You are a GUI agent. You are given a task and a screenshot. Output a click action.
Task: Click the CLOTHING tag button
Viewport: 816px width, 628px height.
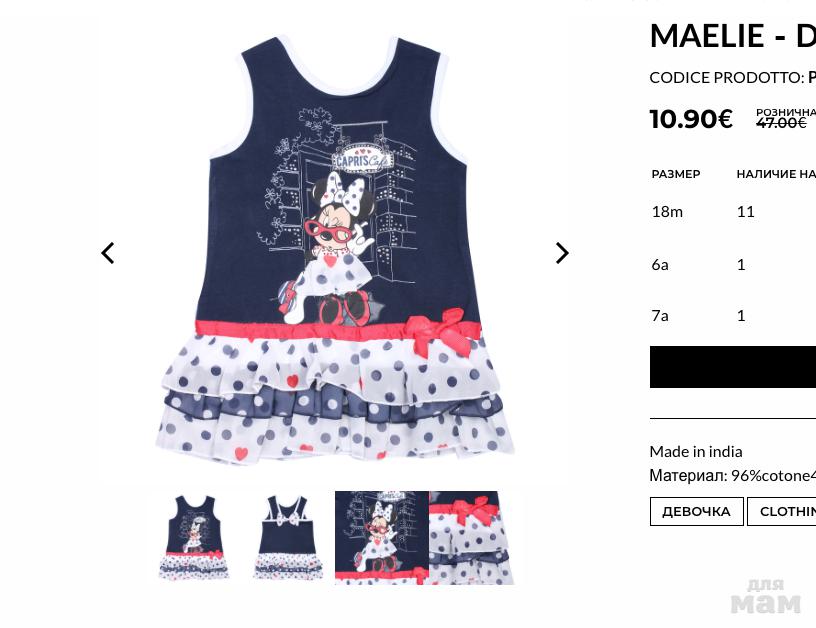click(x=782, y=511)
